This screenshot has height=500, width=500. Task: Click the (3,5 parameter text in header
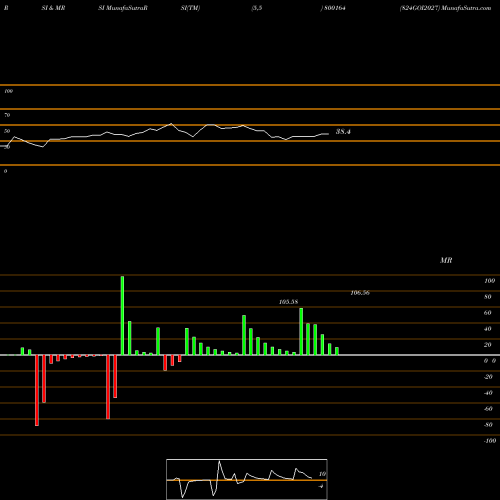(x=257, y=8)
